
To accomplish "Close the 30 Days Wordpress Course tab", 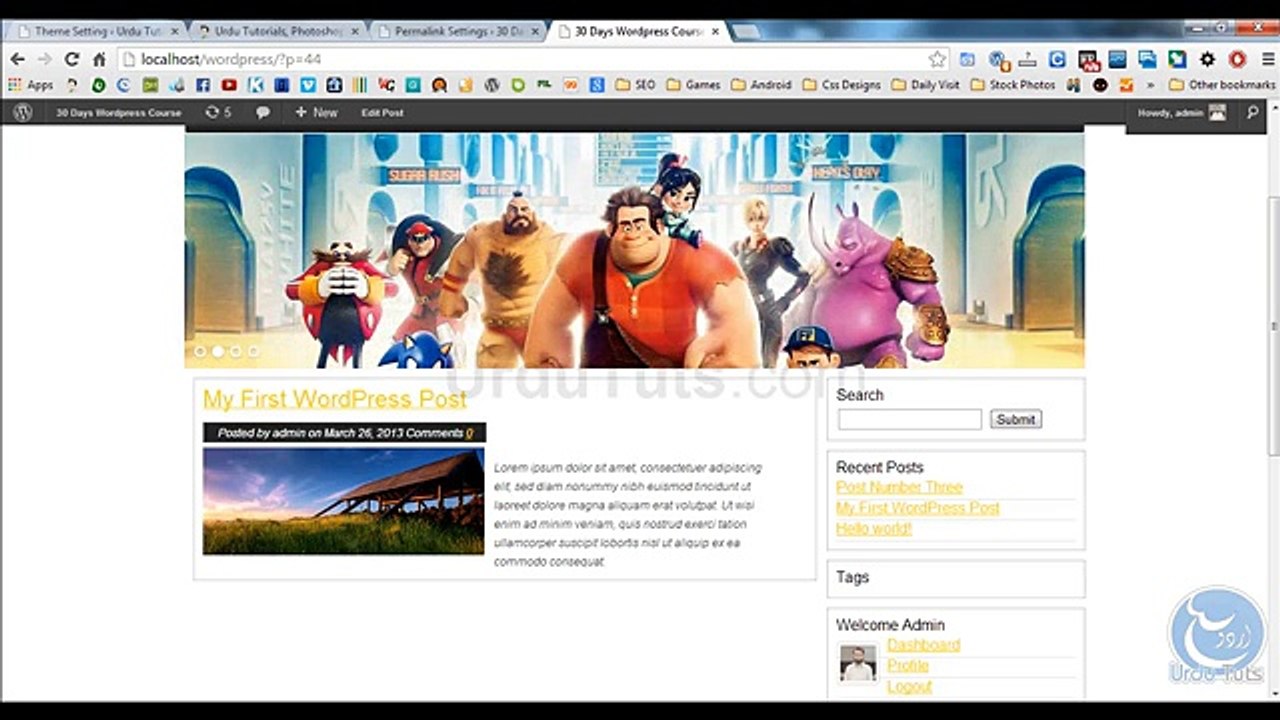I will (x=715, y=32).
